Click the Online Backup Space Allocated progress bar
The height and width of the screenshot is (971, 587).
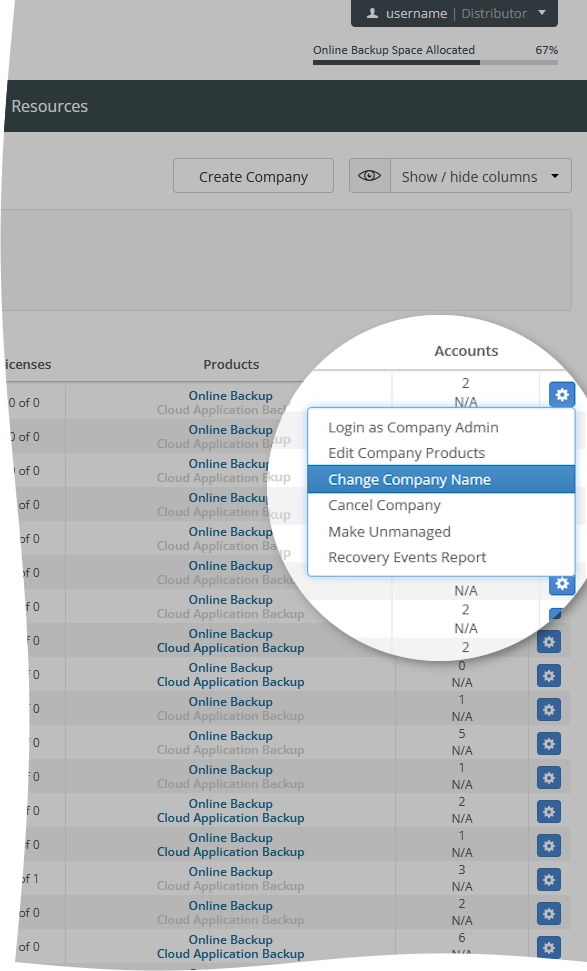pyautogui.click(x=435, y=62)
